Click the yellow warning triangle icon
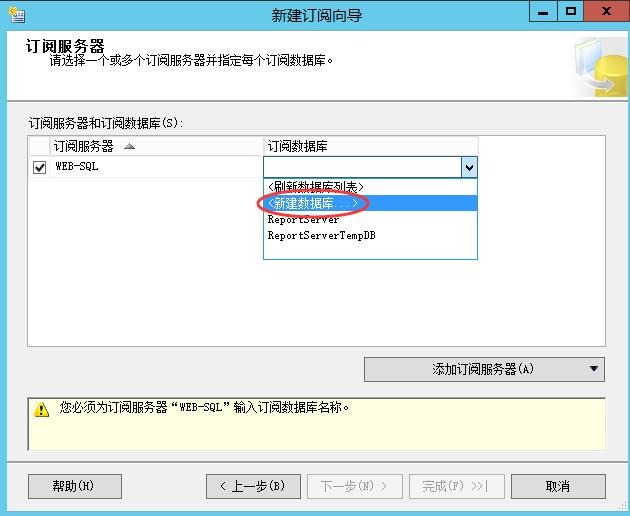Image resolution: width=630 pixels, height=516 pixels. [41, 409]
